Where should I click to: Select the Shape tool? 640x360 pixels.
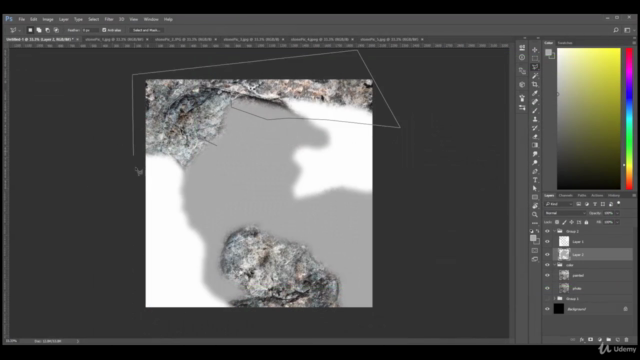535,197
